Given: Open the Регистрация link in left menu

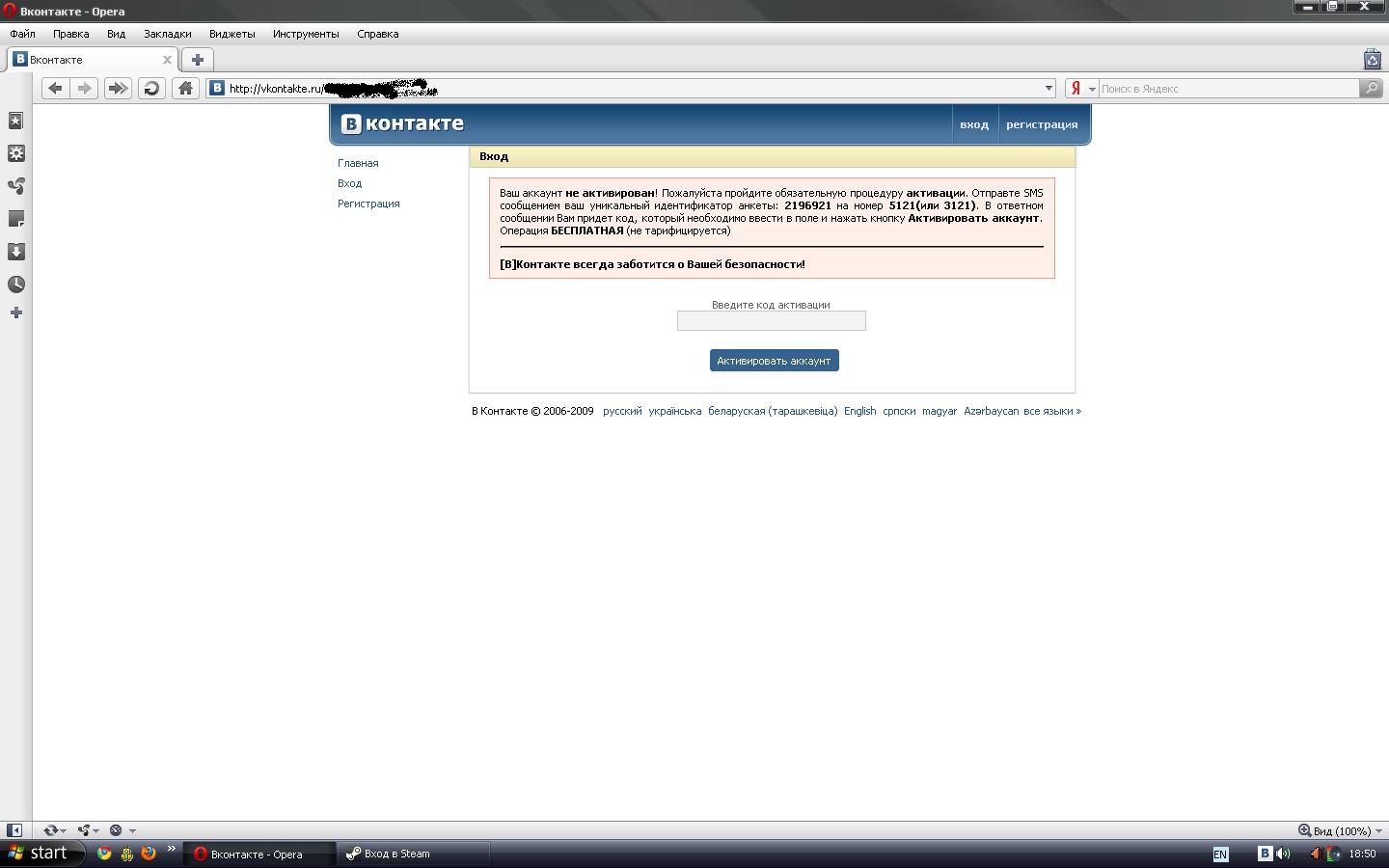Looking at the screenshot, I should [368, 203].
